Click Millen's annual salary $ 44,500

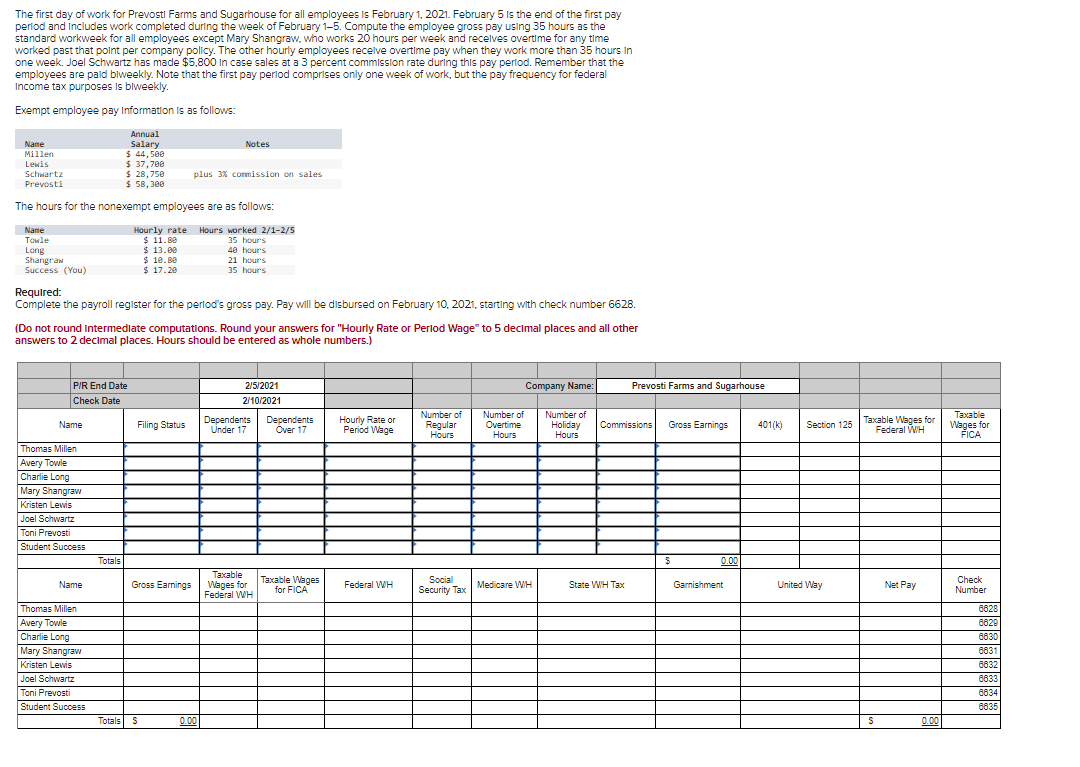145,154
